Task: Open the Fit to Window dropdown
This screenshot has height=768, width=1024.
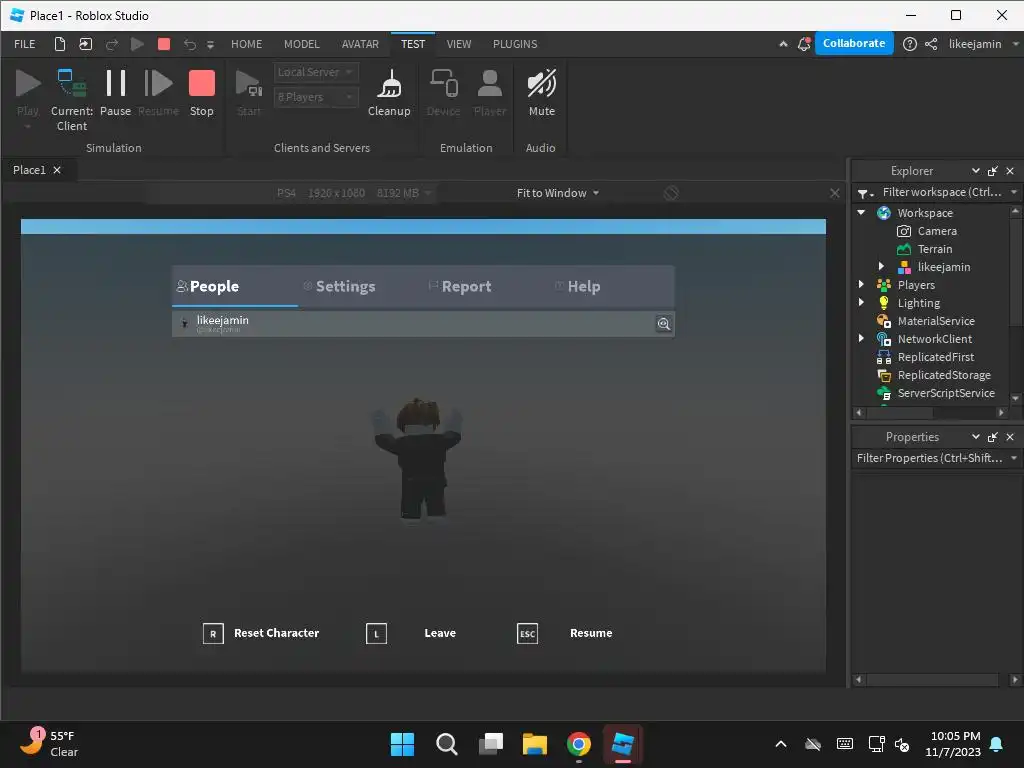Action: pyautogui.click(x=558, y=193)
